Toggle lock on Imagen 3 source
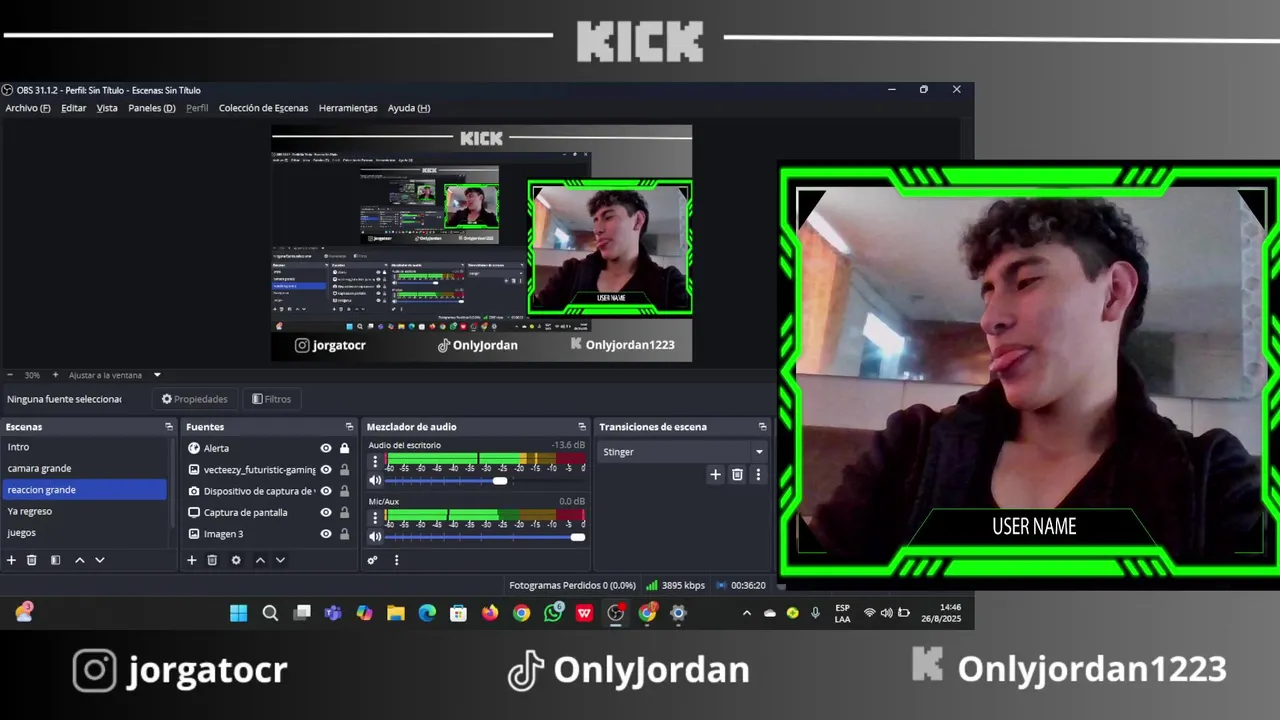1280x720 pixels. coord(345,534)
